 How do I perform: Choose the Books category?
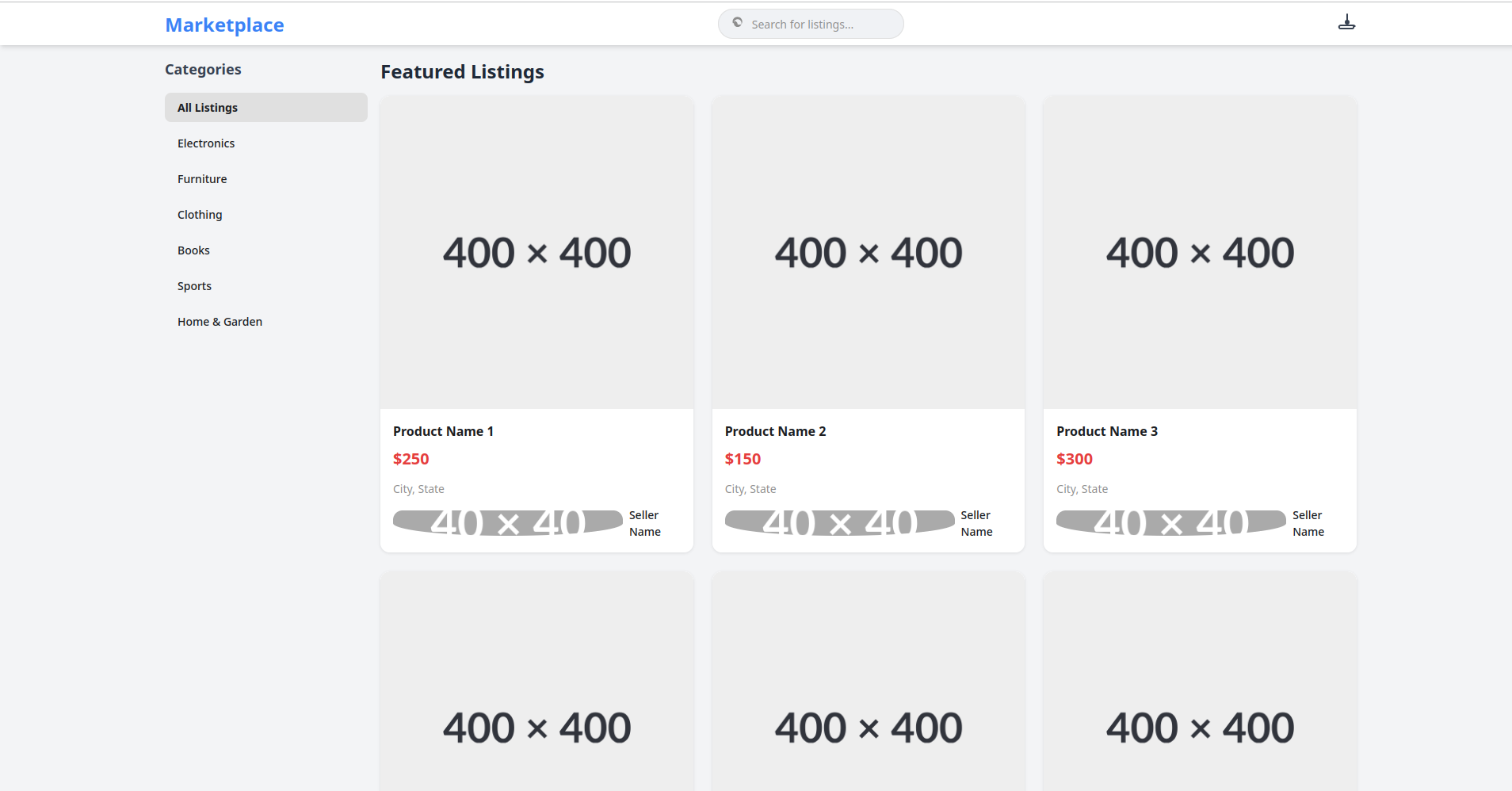point(193,250)
